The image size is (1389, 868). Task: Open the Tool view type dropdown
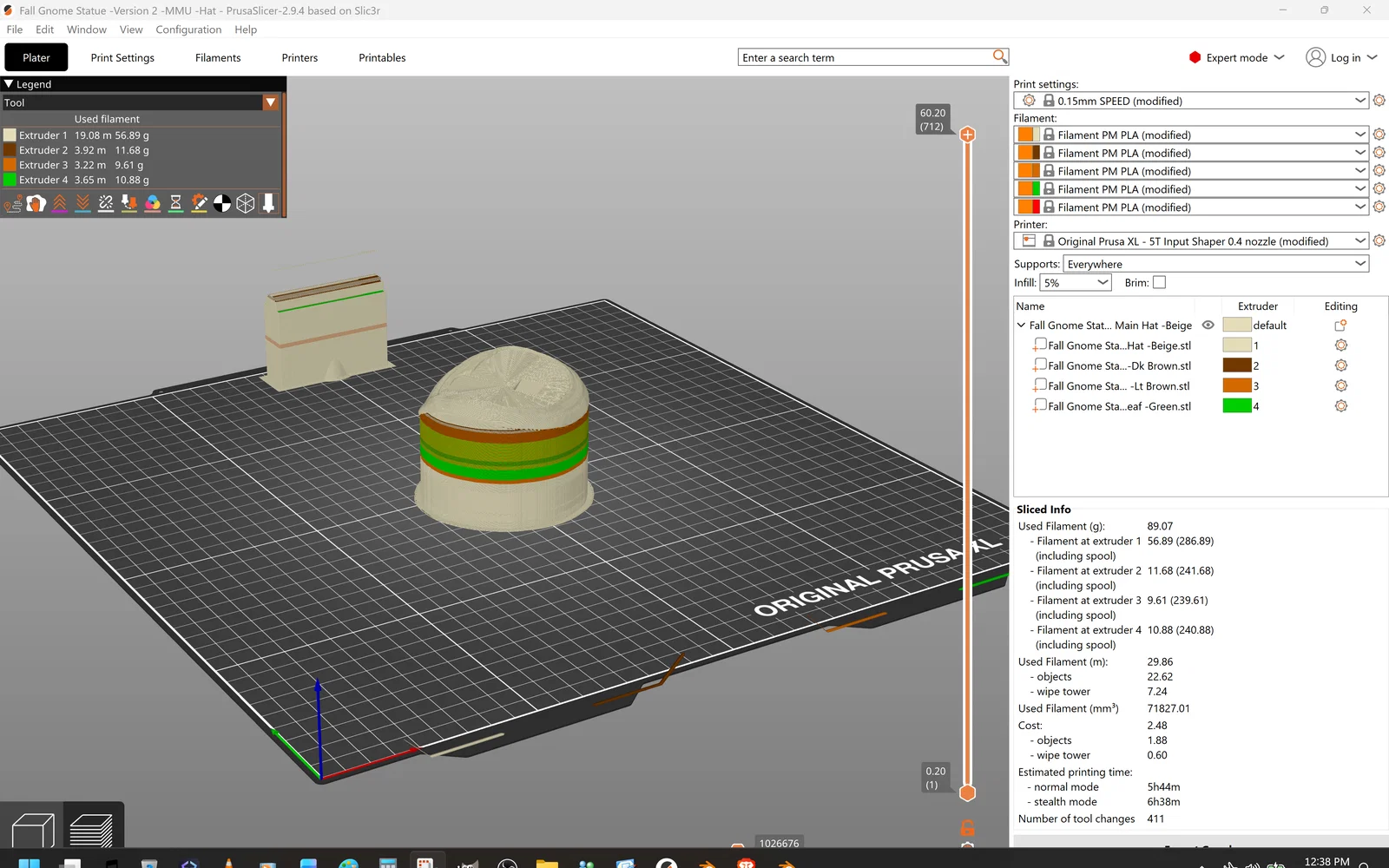(x=271, y=102)
